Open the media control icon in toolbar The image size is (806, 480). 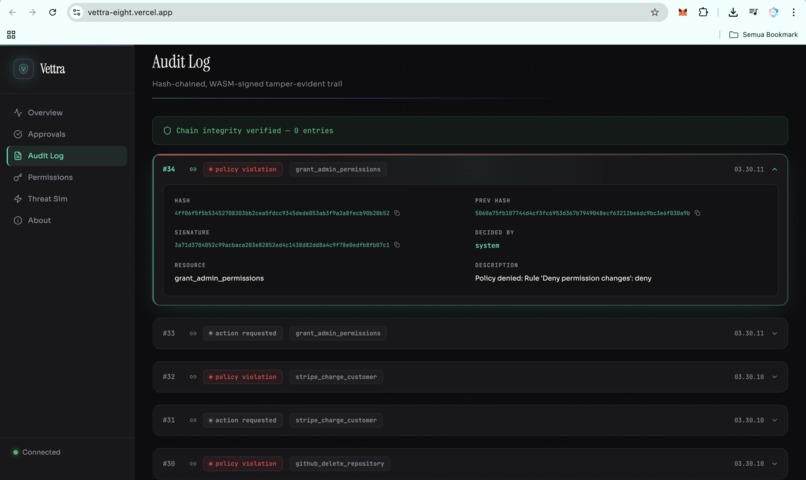click(753, 12)
